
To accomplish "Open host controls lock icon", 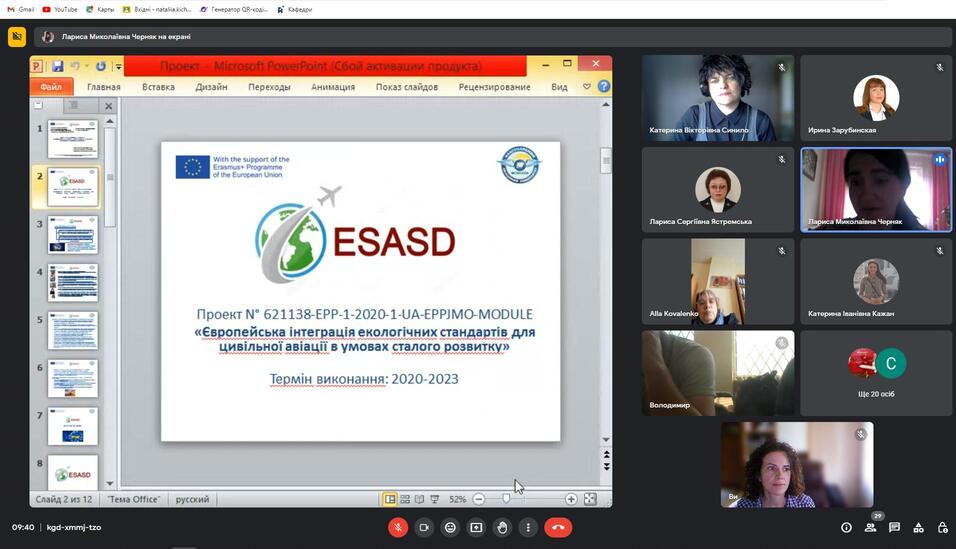I will pyautogui.click(x=942, y=527).
